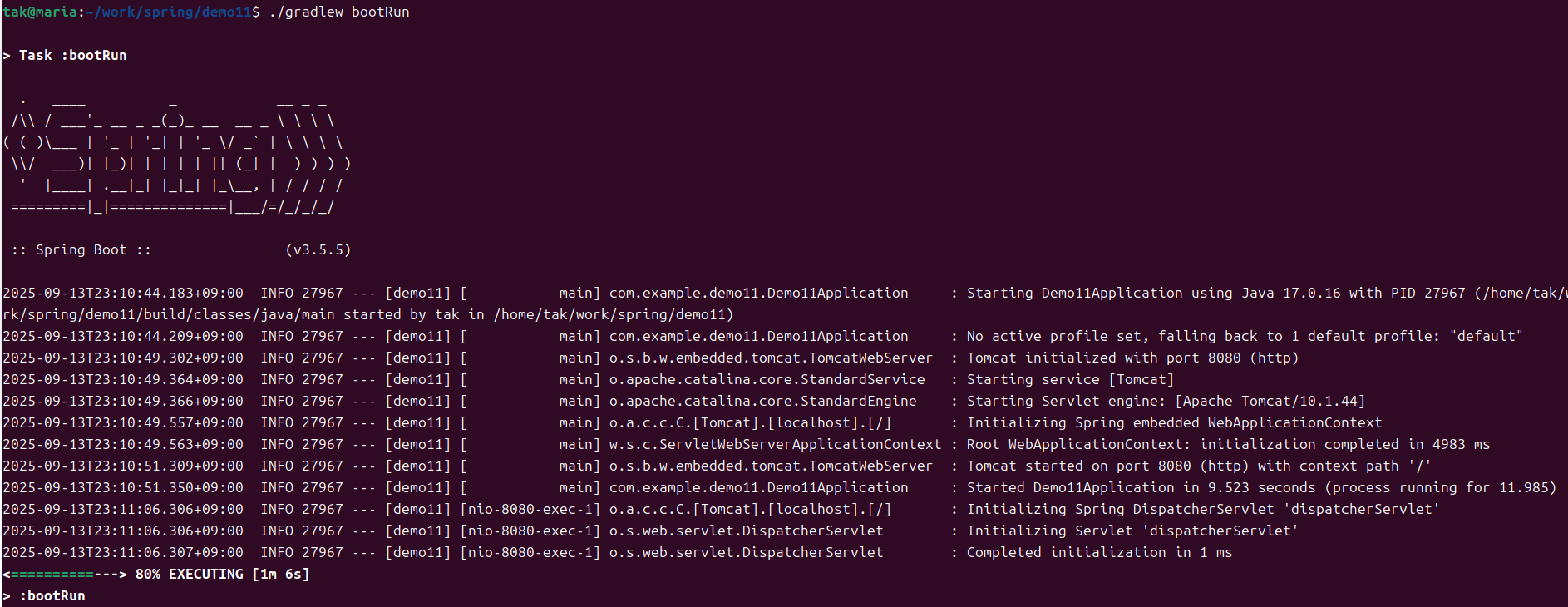Click Tomcat initialized with port 8080 message
This screenshot has width=1568, height=607.
tap(1132, 358)
